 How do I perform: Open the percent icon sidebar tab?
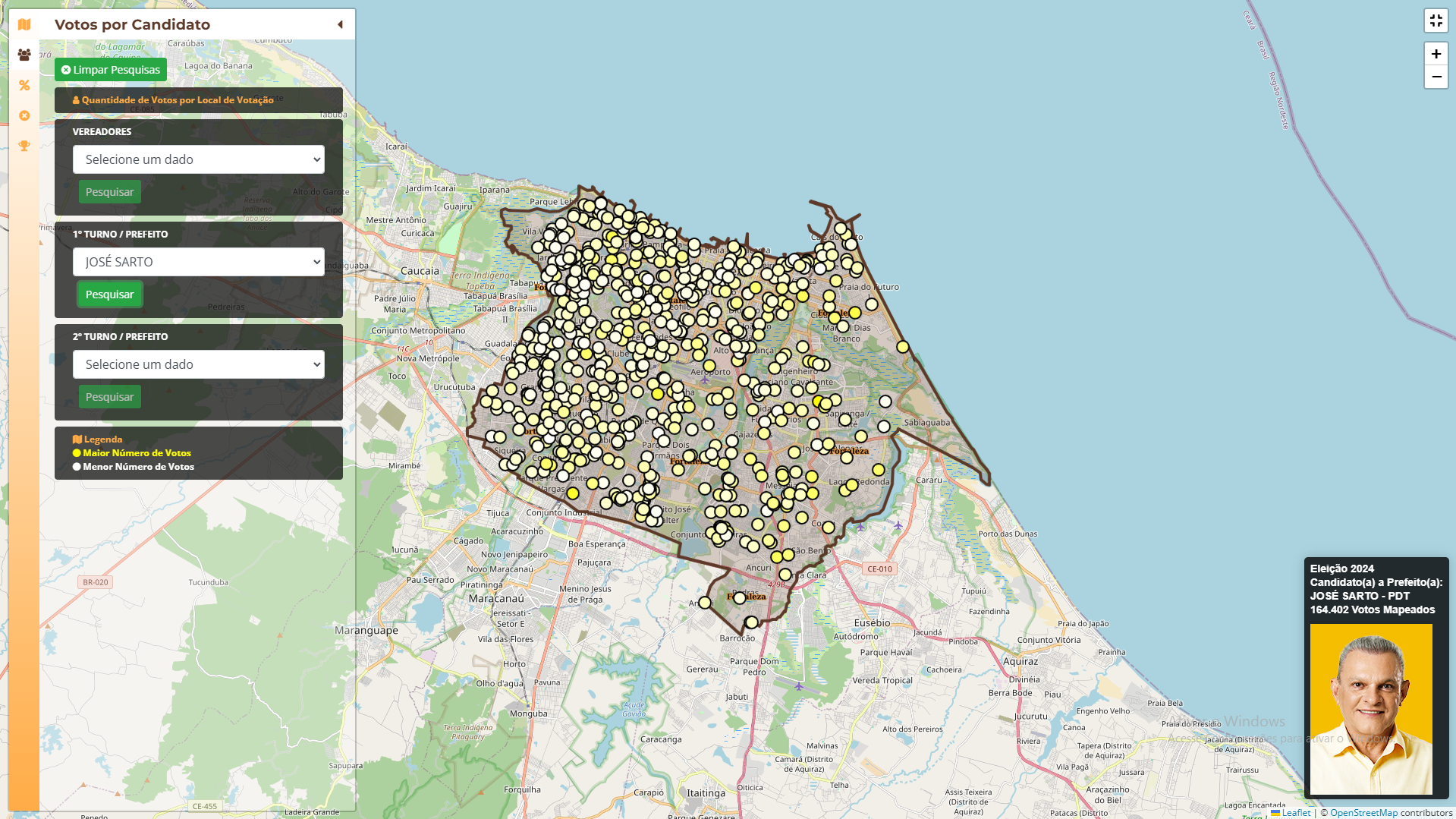point(24,85)
